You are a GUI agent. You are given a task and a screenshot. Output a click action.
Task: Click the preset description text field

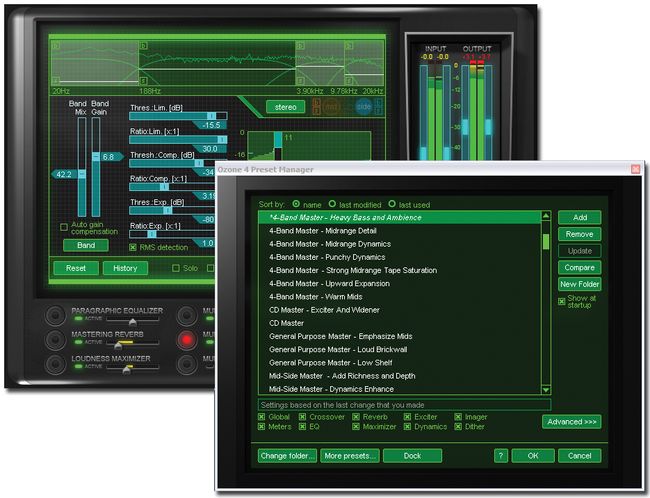click(405, 405)
